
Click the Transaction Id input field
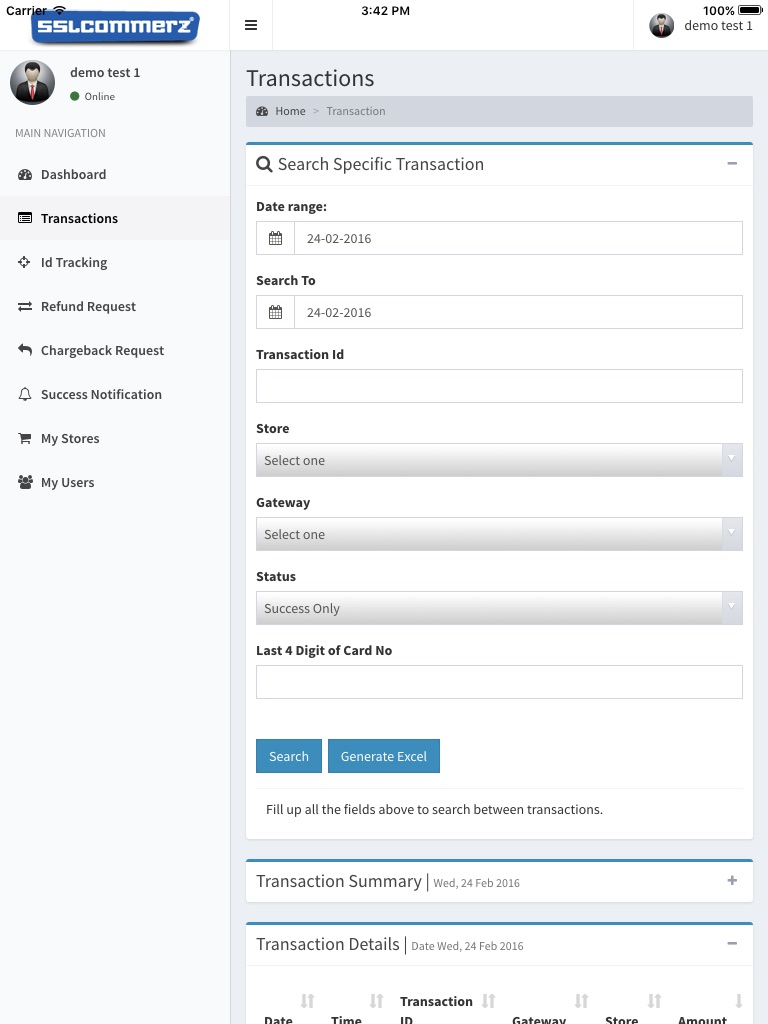point(499,386)
